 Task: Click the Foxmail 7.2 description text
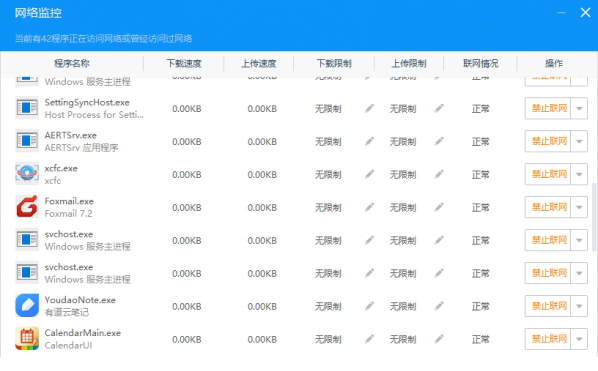[x=68, y=214]
